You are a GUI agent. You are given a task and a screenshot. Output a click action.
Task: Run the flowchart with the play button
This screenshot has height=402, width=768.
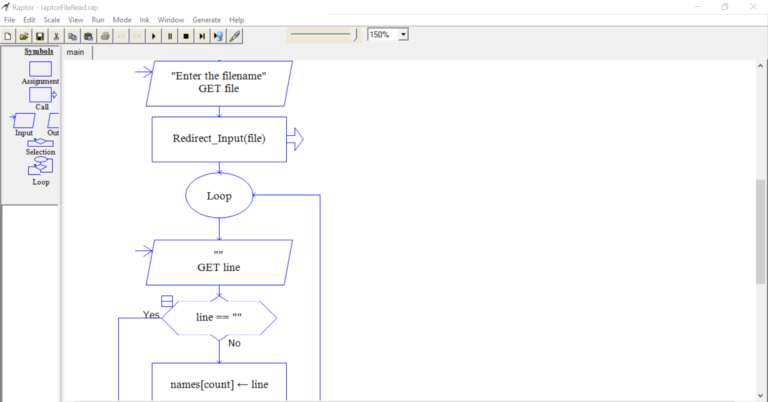[154, 36]
